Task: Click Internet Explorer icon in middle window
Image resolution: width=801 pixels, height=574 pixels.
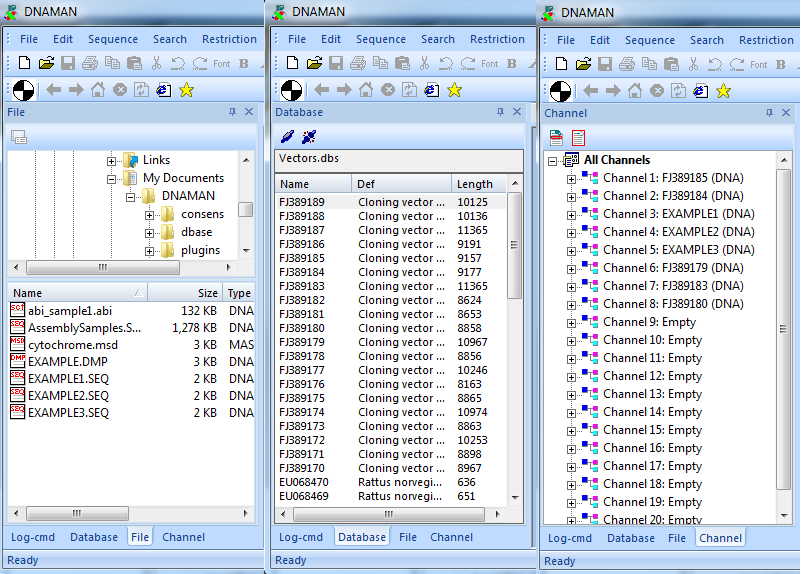Action: point(432,90)
